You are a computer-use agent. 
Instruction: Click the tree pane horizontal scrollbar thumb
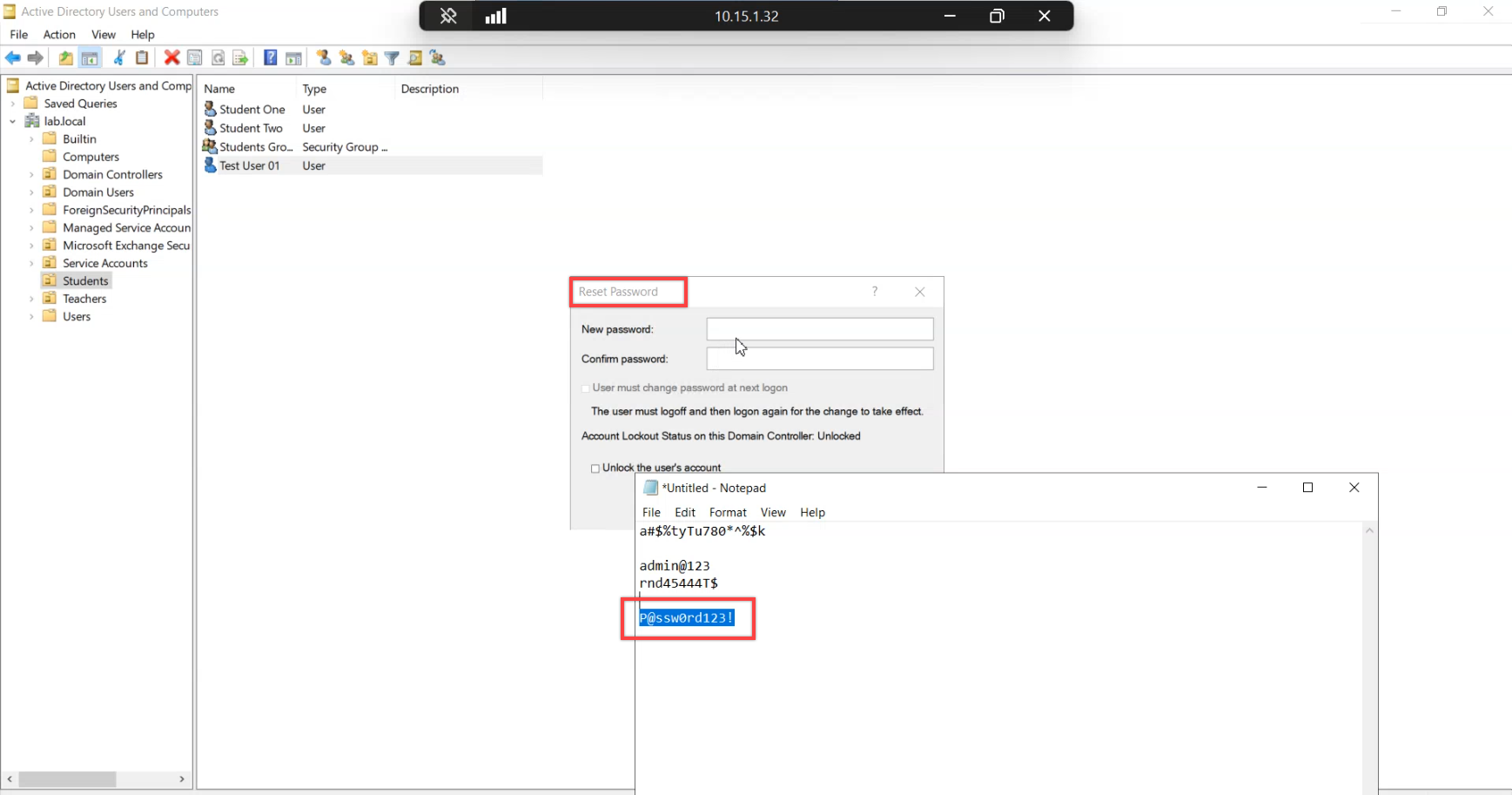click(x=67, y=778)
